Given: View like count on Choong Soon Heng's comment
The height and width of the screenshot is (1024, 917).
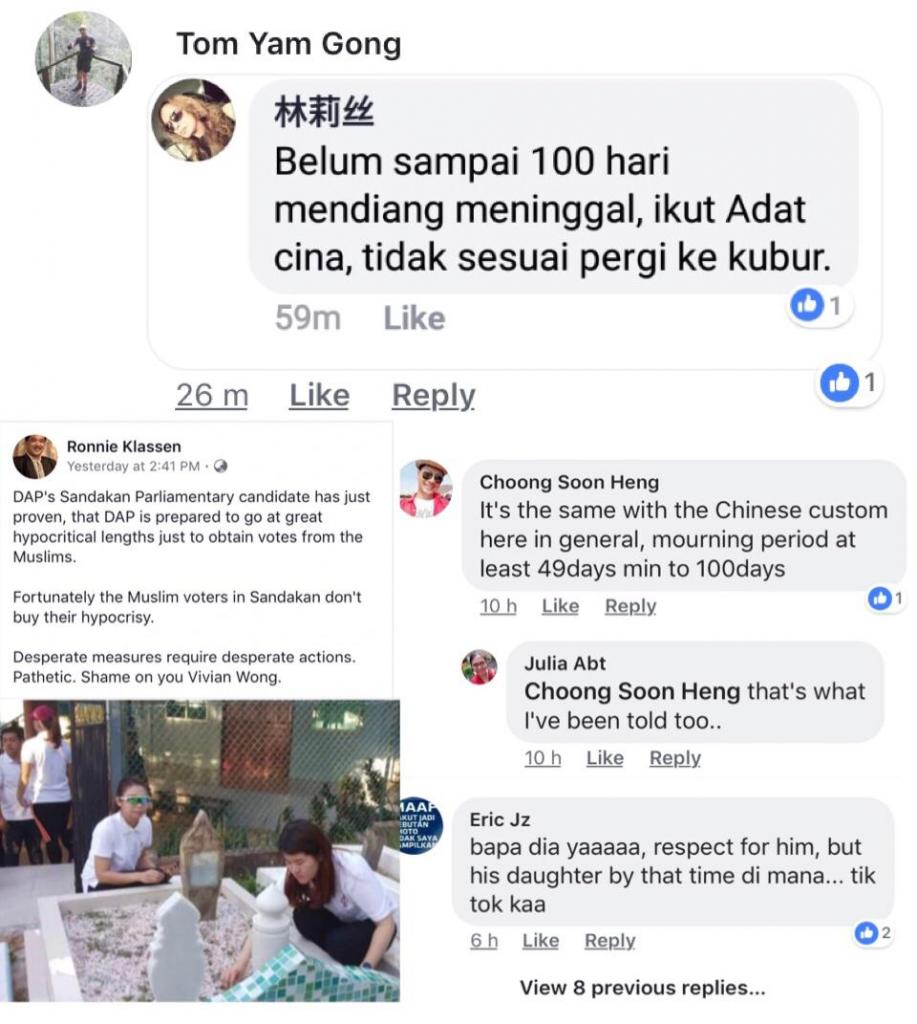Looking at the screenshot, I should (x=886, y=598).
